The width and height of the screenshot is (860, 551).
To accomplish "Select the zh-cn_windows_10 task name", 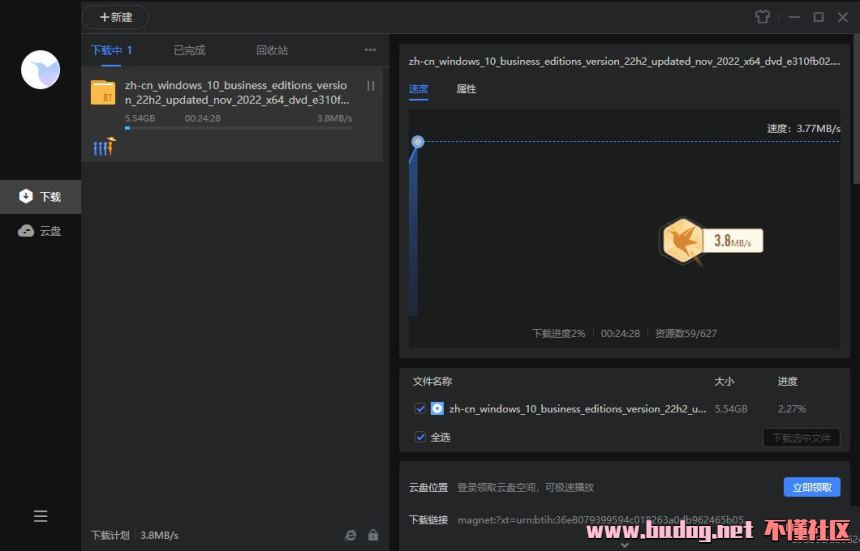I will [x=237, y=93].
